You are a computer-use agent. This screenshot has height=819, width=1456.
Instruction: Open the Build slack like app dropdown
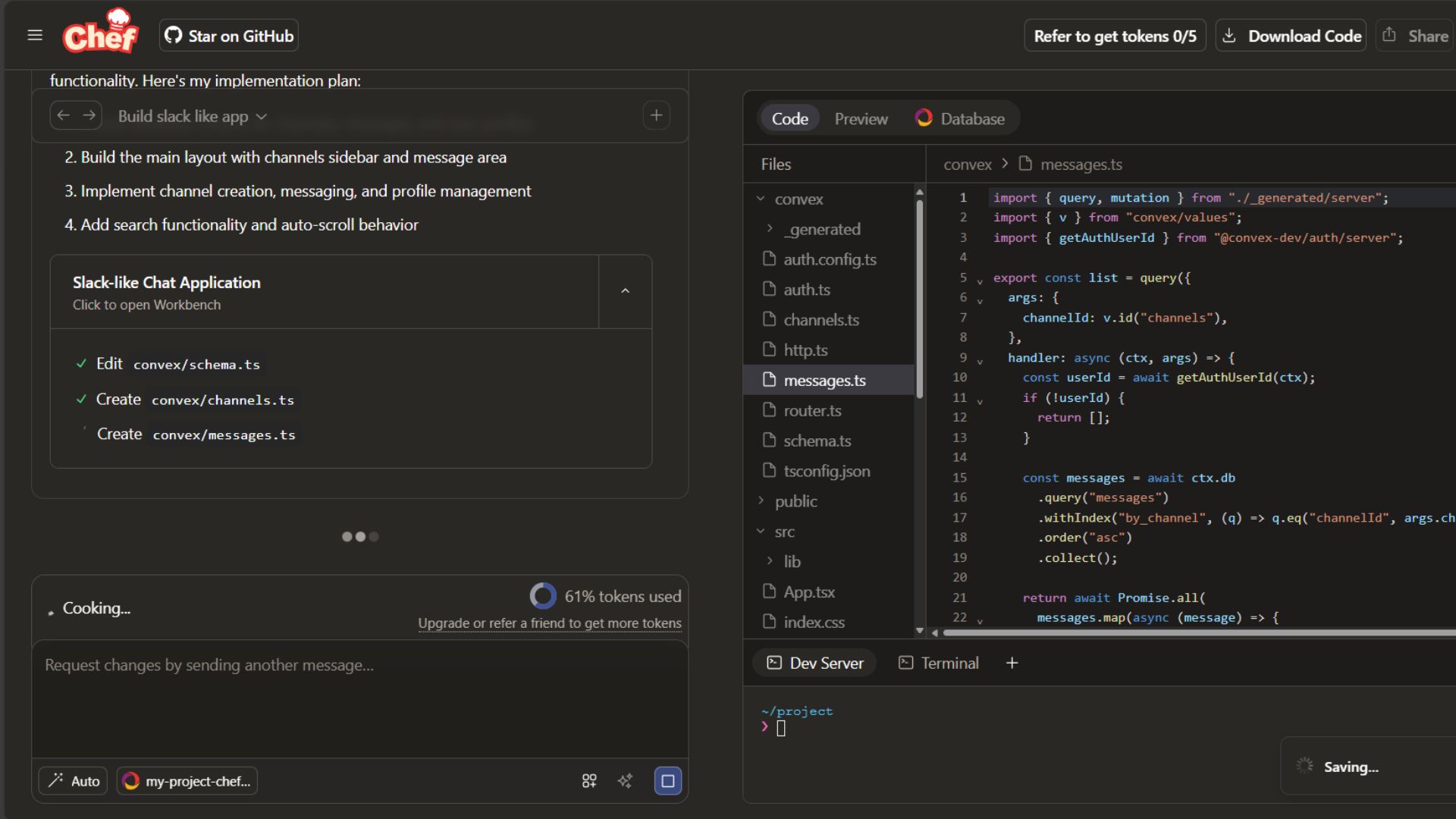tap(192, 117)
